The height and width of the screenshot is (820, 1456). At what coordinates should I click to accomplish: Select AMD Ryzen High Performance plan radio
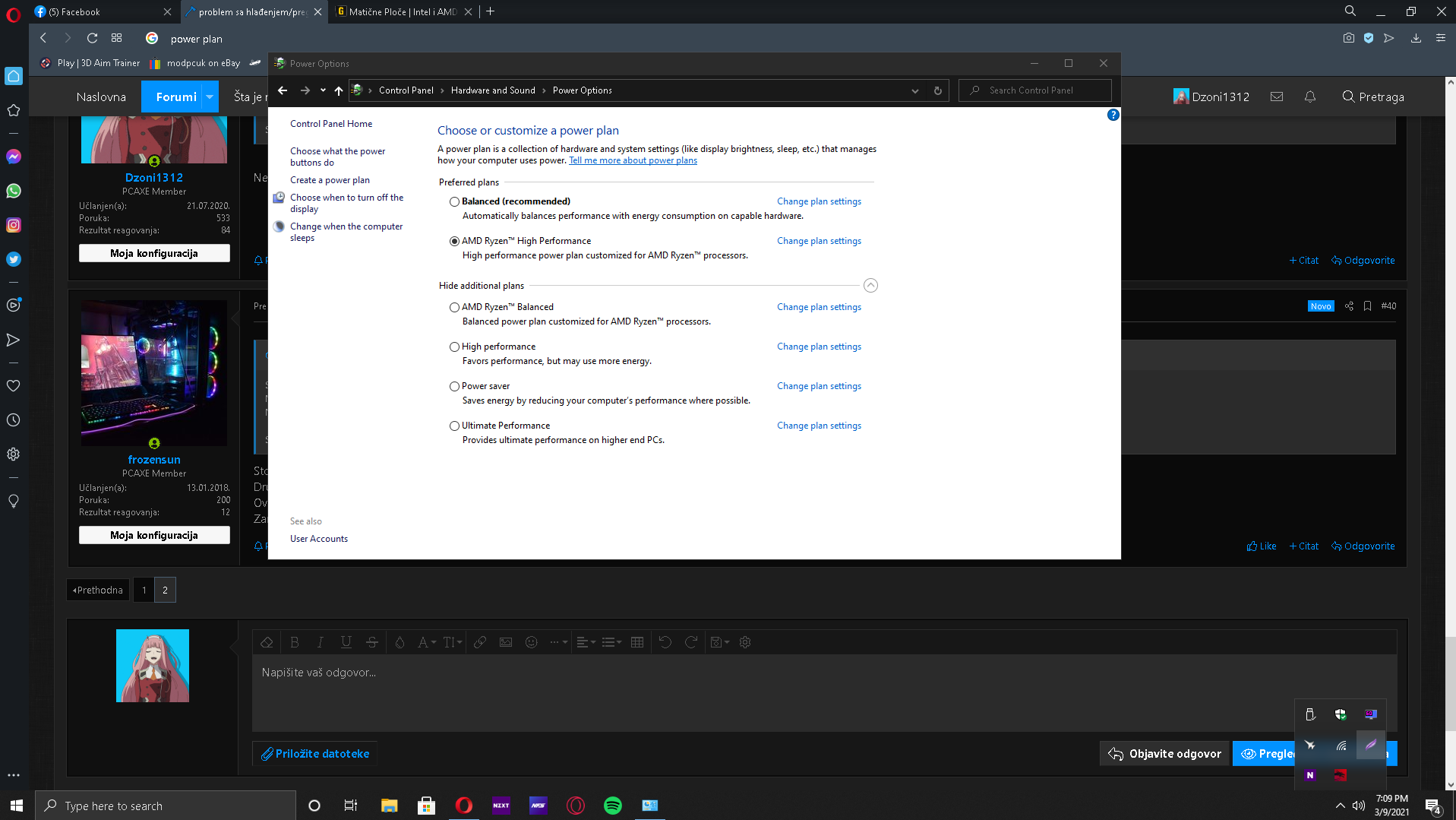pos(454,241)
